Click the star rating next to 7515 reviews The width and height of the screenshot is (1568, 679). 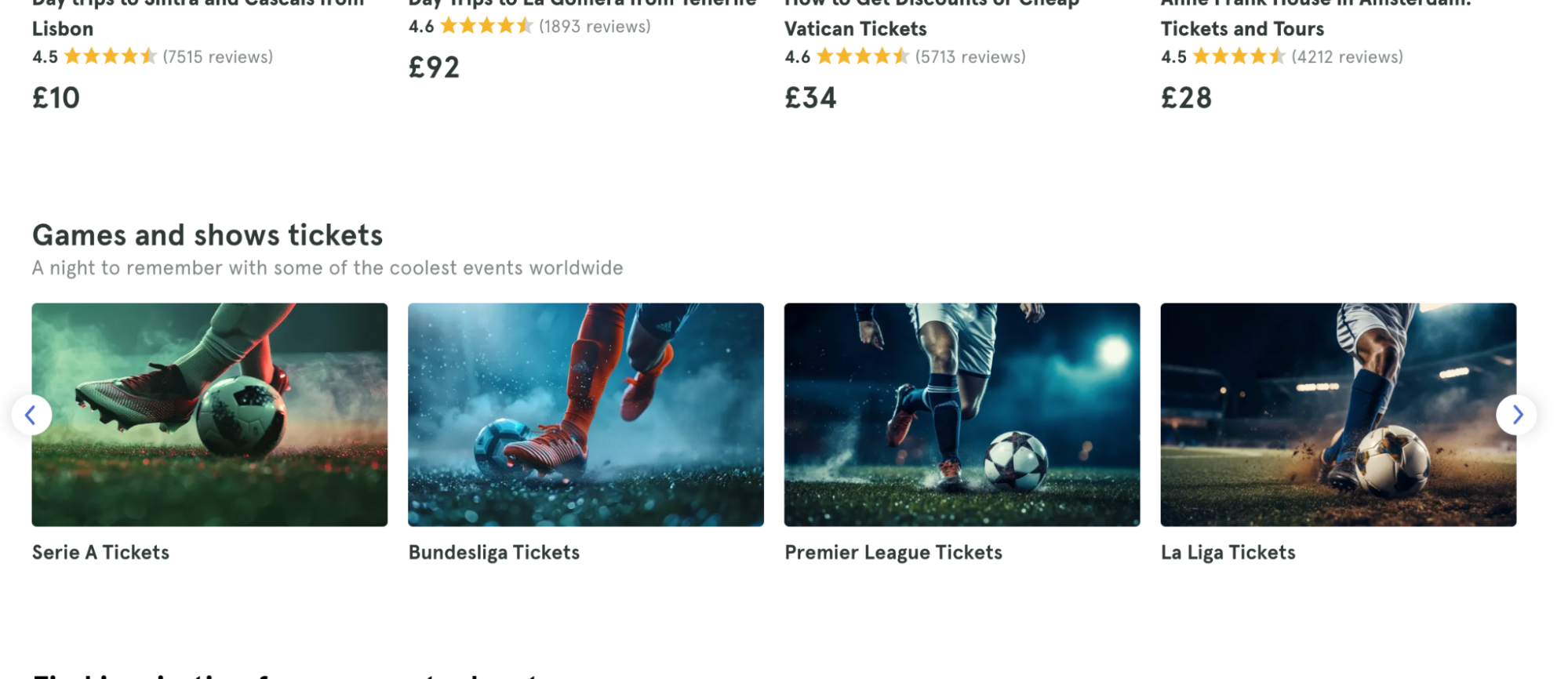point(109,56)
